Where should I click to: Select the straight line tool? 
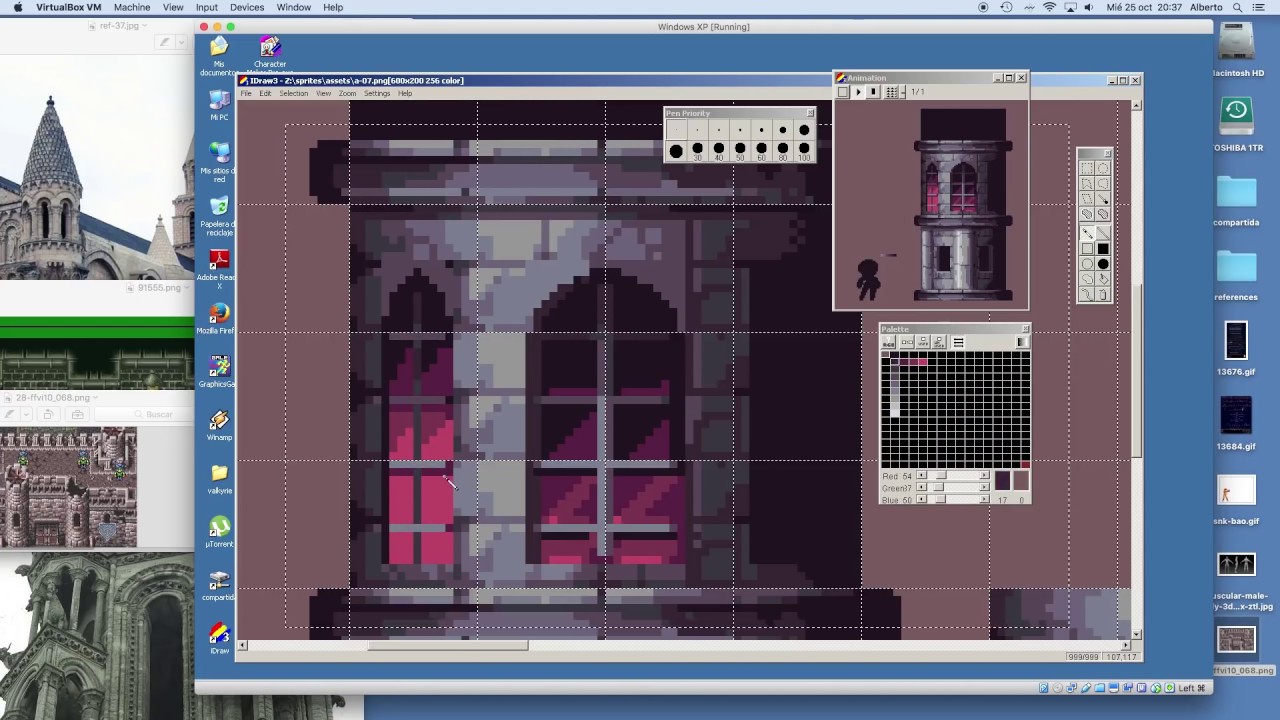1103,233
